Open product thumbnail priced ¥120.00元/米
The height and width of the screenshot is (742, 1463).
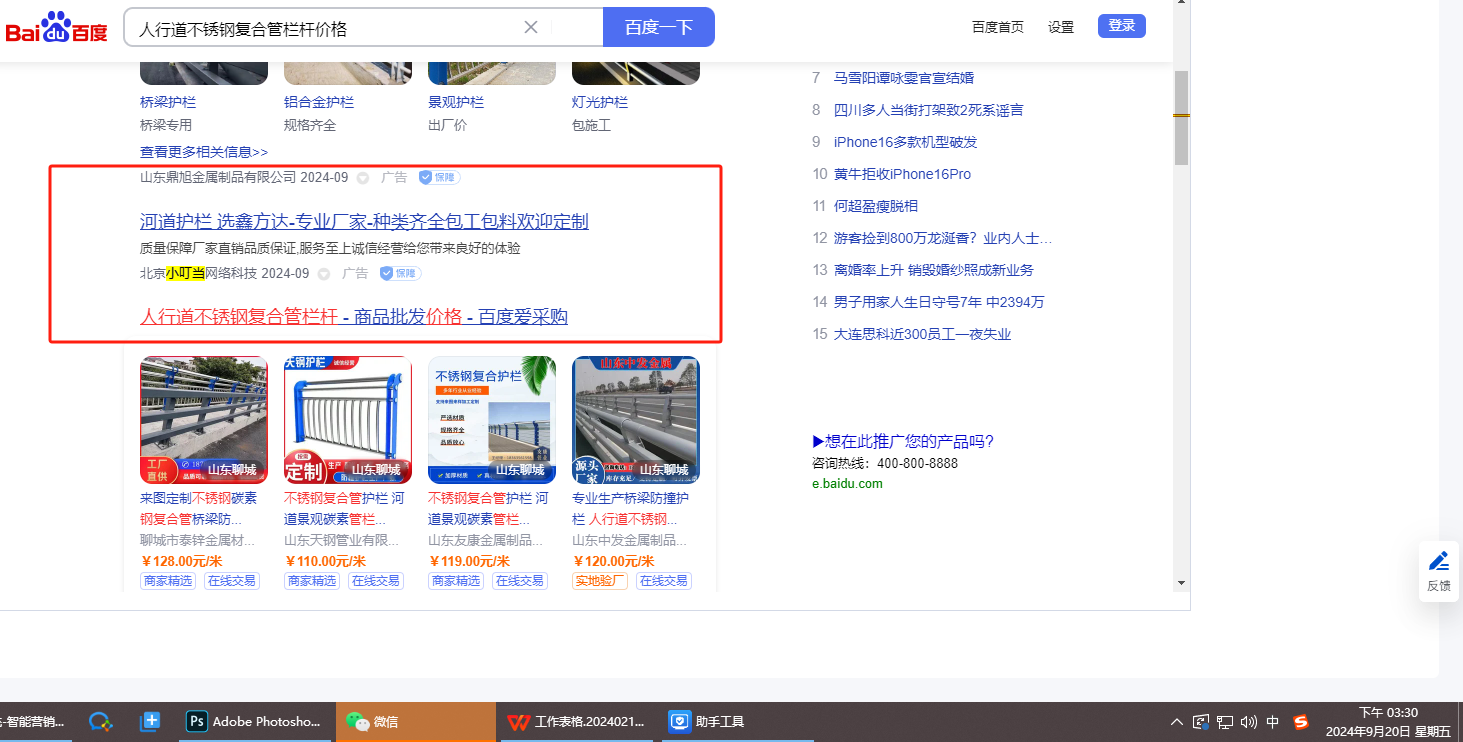pos(636,420)
